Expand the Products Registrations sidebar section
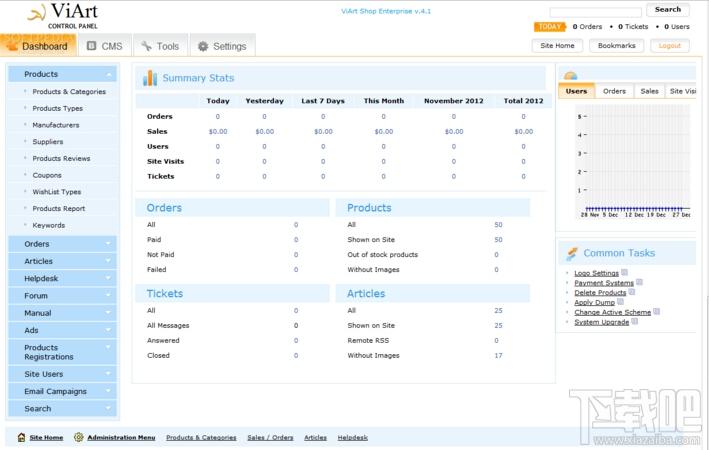This screenshot has width=709, height=450. [x=62, y=352]
